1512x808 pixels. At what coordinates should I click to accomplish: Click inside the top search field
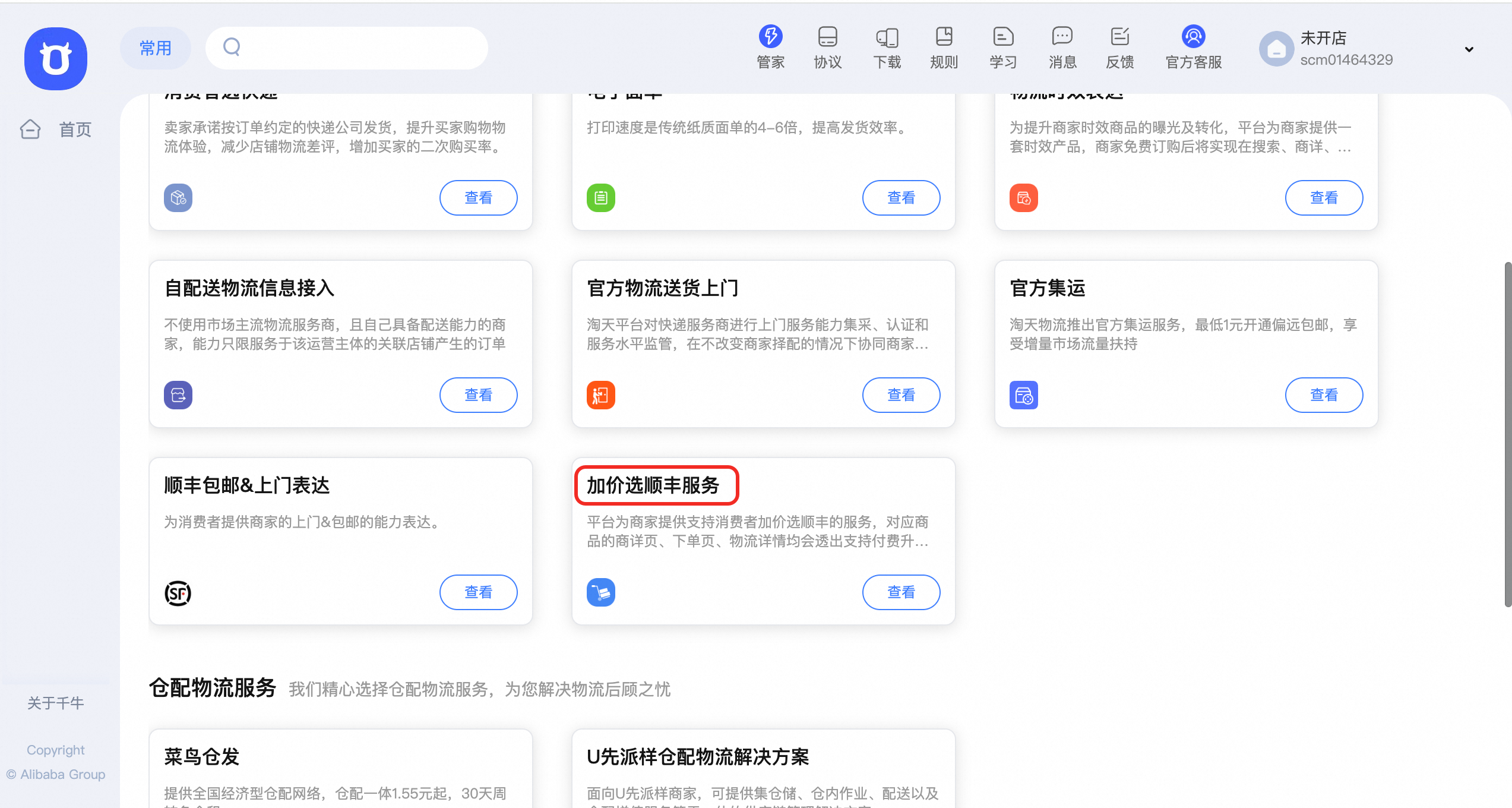[346, 48]
